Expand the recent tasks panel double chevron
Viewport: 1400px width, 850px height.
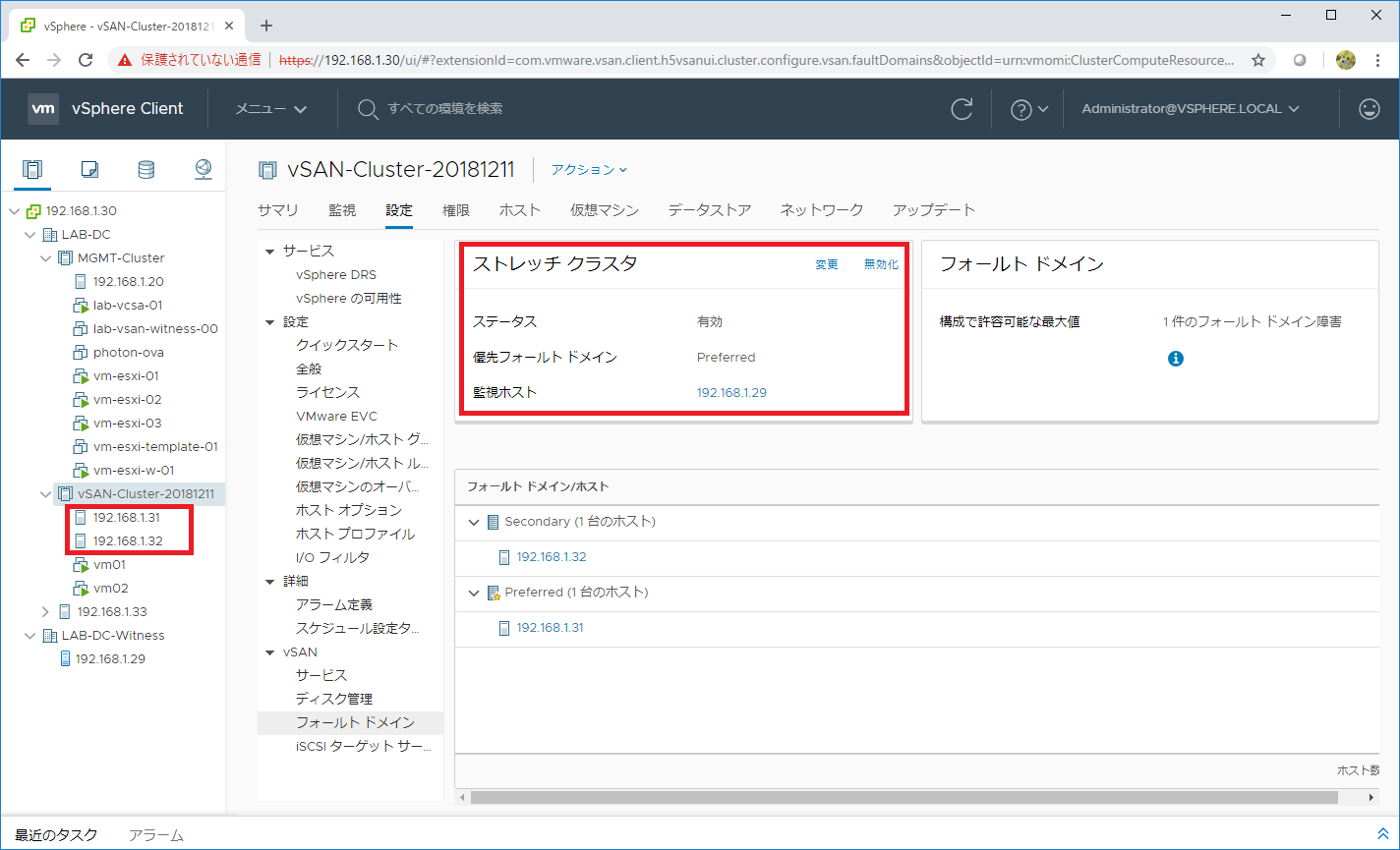click(x=1383, y=833)
